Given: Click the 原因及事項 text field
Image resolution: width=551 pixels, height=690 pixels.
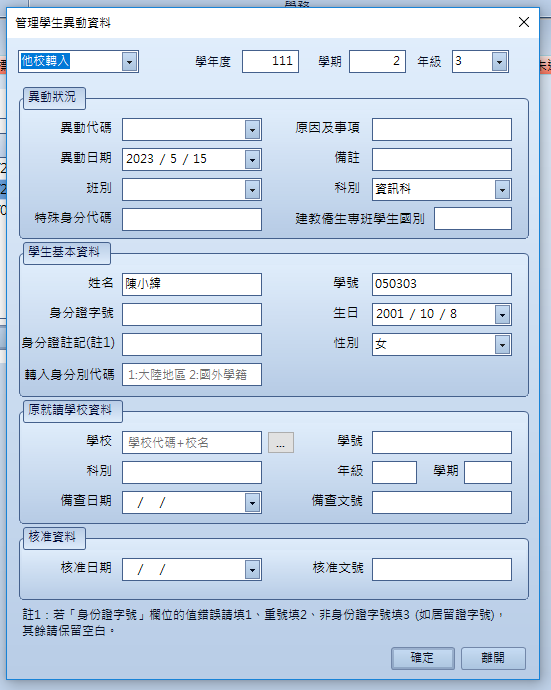Looking at the screenshot, I should click(442, 129).
